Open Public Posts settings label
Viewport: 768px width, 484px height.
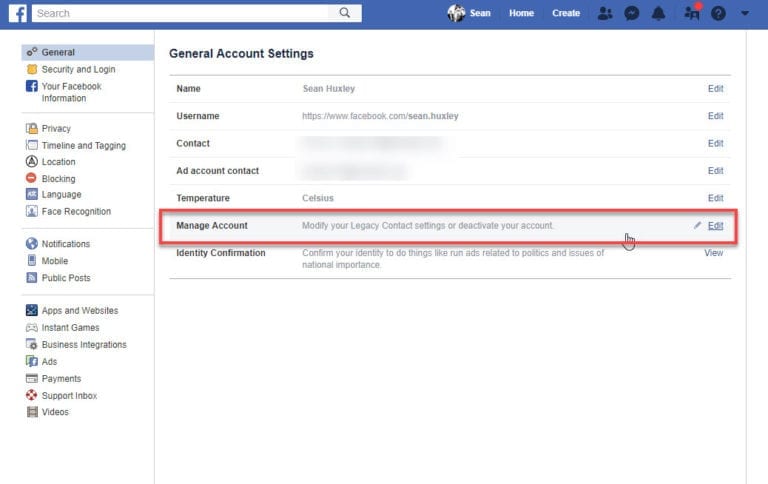66,278
